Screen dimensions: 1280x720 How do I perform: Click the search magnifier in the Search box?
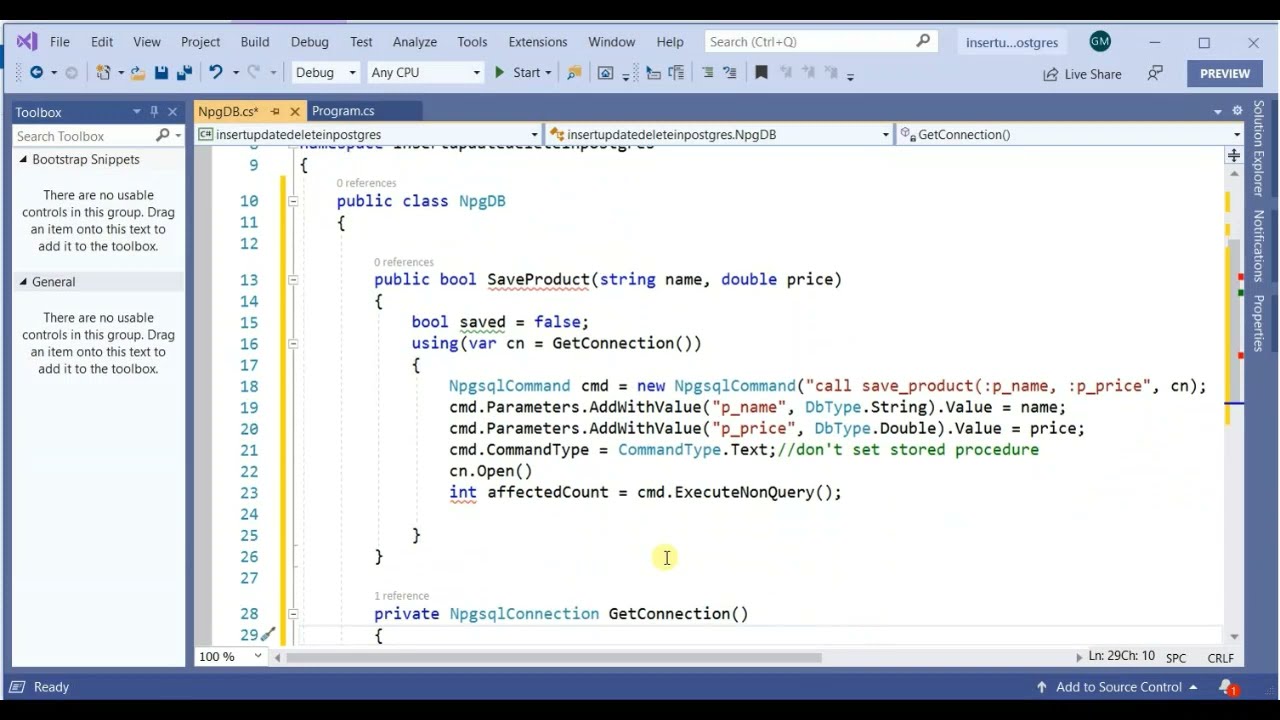[x=923, y=41]
